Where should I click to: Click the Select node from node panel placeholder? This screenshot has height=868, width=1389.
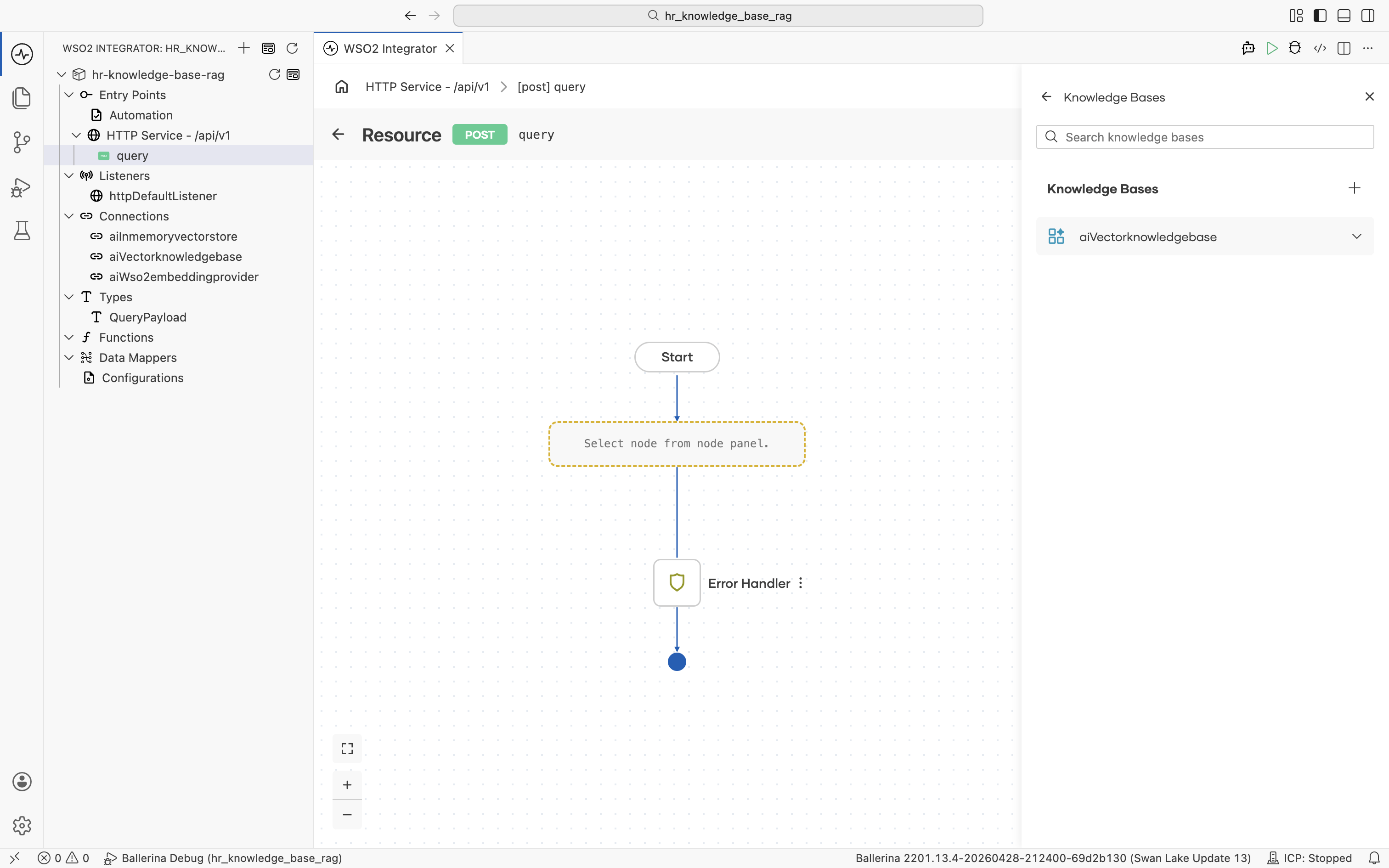677,444
